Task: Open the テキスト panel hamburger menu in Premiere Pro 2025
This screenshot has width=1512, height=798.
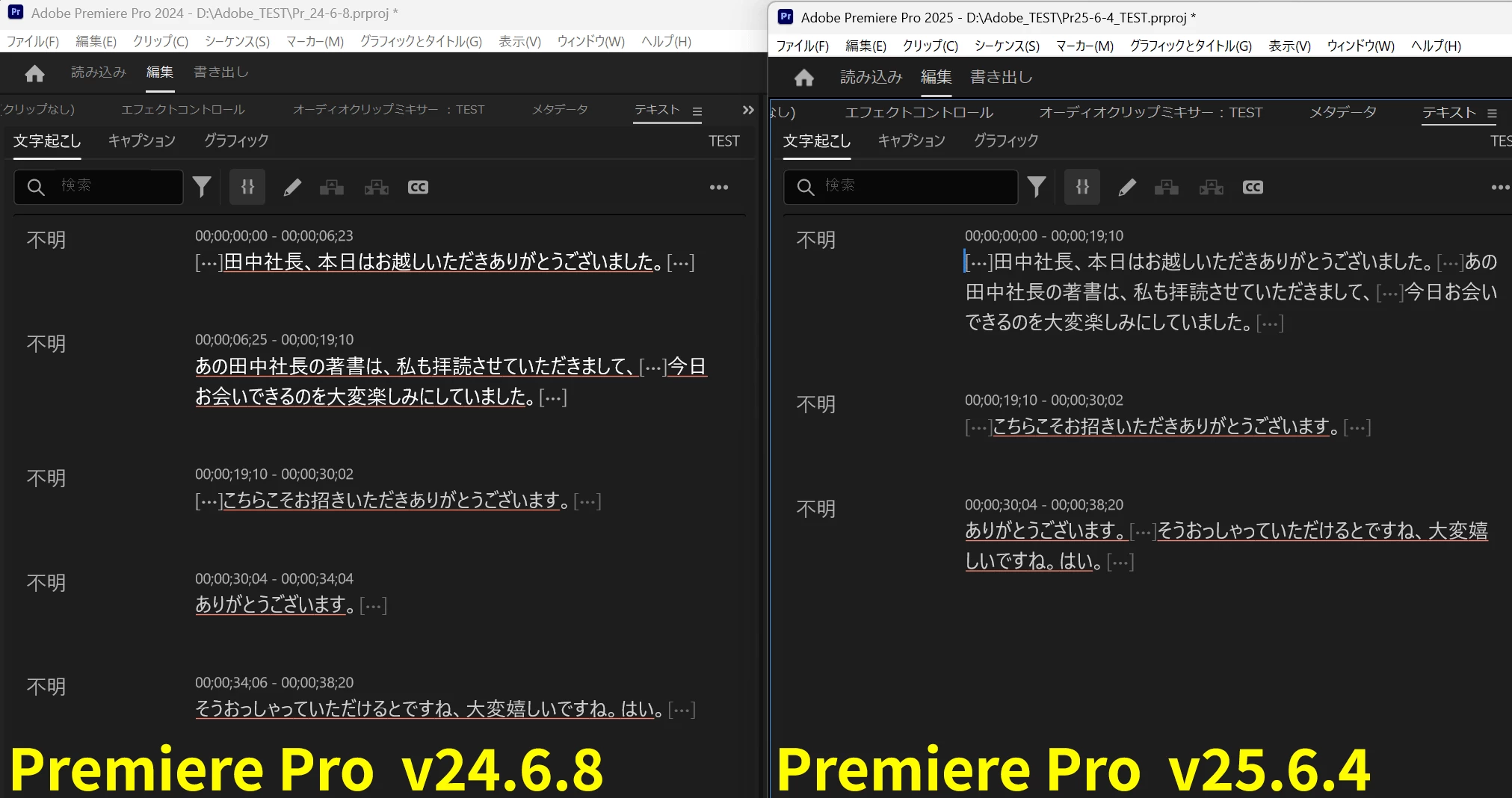Action: click(x=1492, y=114)
